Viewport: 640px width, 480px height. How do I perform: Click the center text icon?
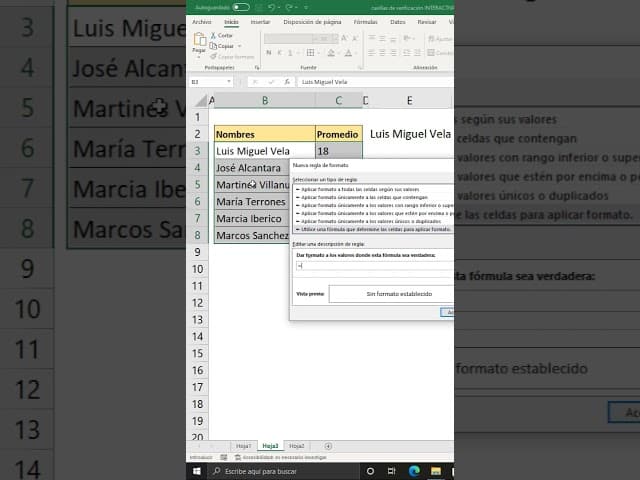(x=382, y=53)
